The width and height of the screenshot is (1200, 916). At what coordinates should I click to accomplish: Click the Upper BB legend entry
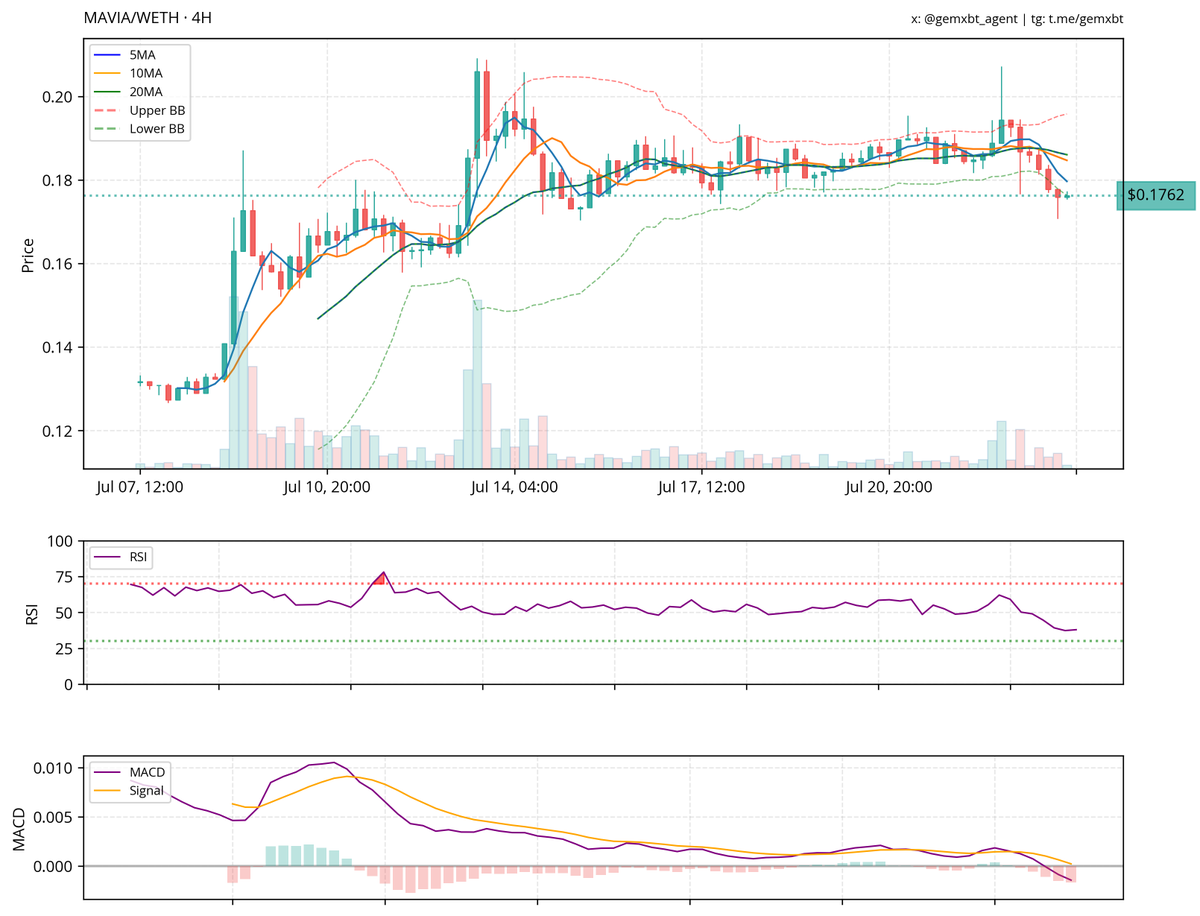(140, 110)
